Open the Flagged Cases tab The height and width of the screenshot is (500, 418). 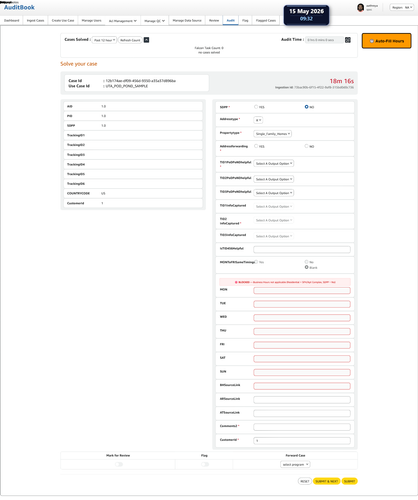pyautogui.click(x=266, y=20)
